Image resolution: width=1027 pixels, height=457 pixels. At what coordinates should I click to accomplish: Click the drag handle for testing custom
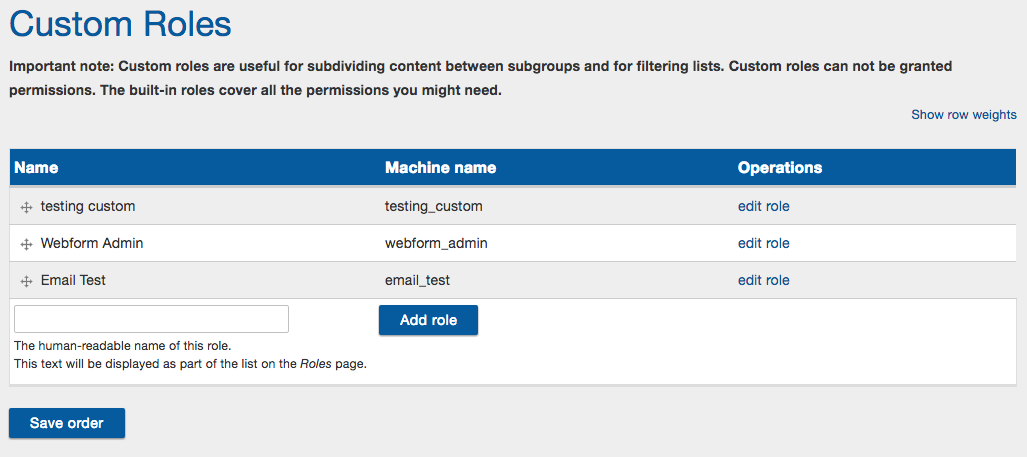click(x=26, y=207)
